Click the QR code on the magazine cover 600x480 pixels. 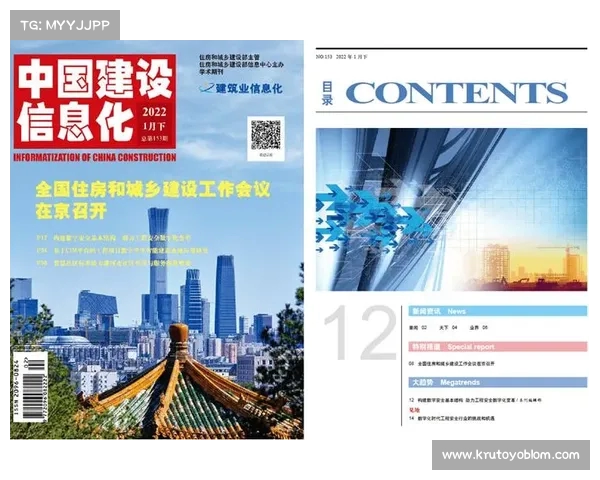266,135
